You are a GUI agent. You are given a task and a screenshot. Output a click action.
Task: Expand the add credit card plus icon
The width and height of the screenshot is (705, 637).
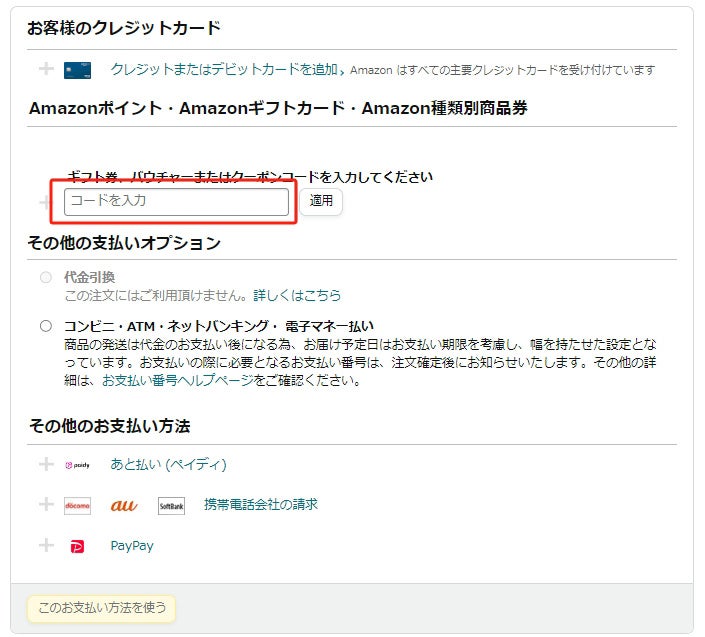coord(46,69)
